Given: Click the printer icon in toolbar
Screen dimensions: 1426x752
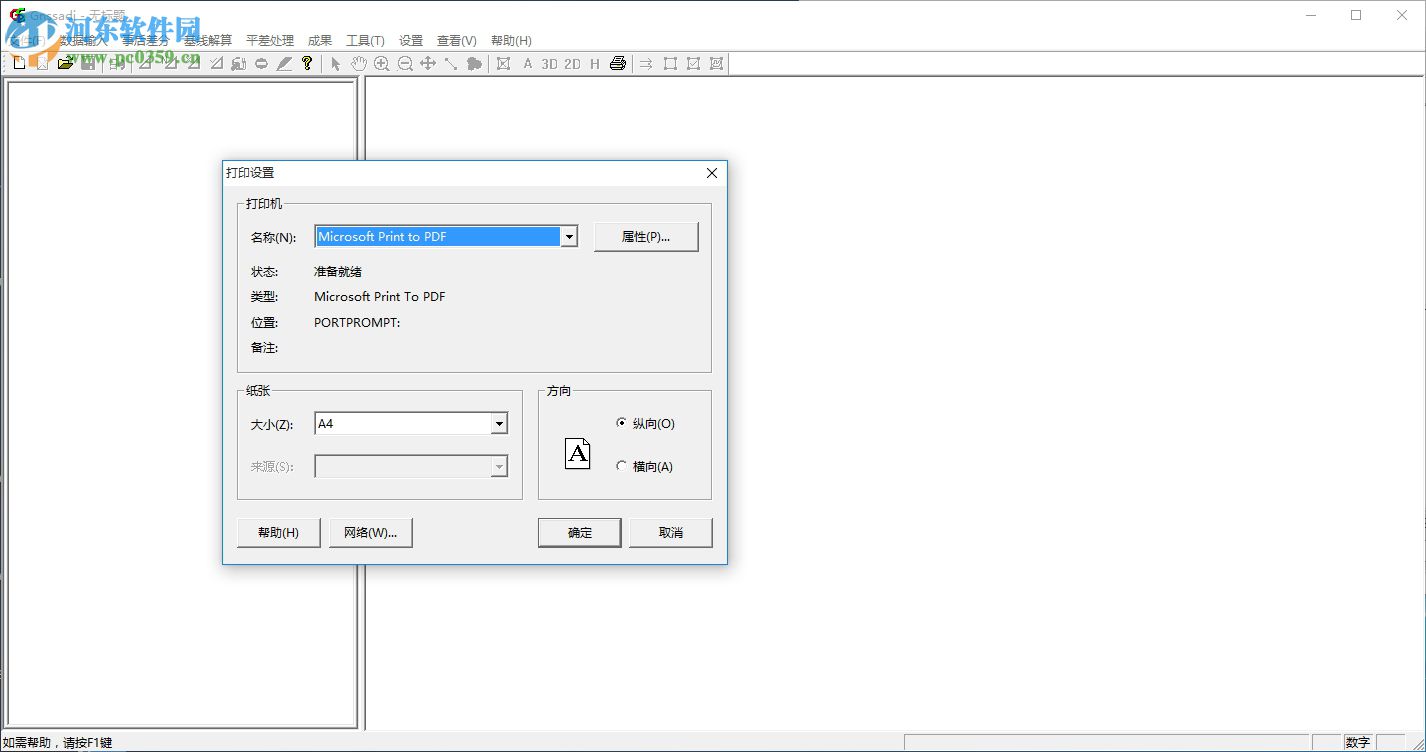Looking at the screenshot, I should click(618, 63).
